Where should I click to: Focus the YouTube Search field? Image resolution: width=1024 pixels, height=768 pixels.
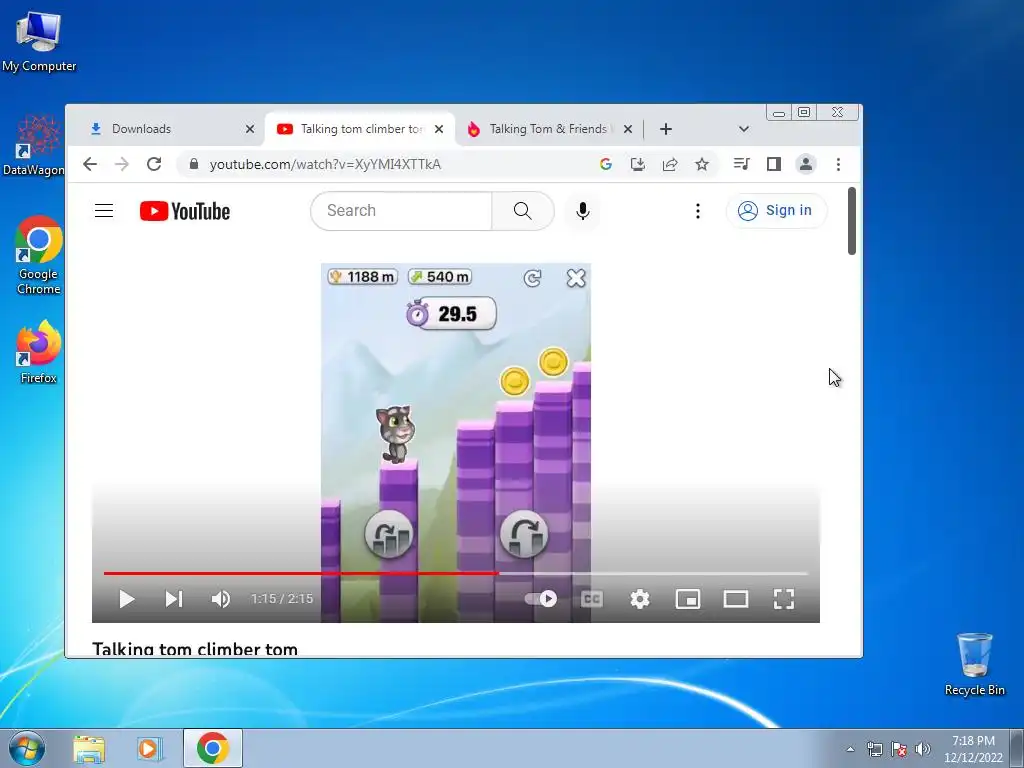[401, 210]
